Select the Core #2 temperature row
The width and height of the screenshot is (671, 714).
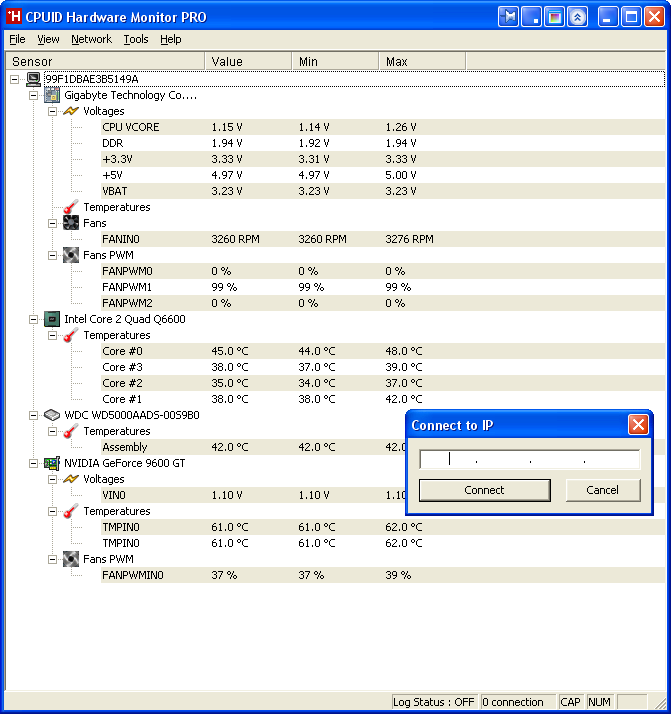point(383,383)
